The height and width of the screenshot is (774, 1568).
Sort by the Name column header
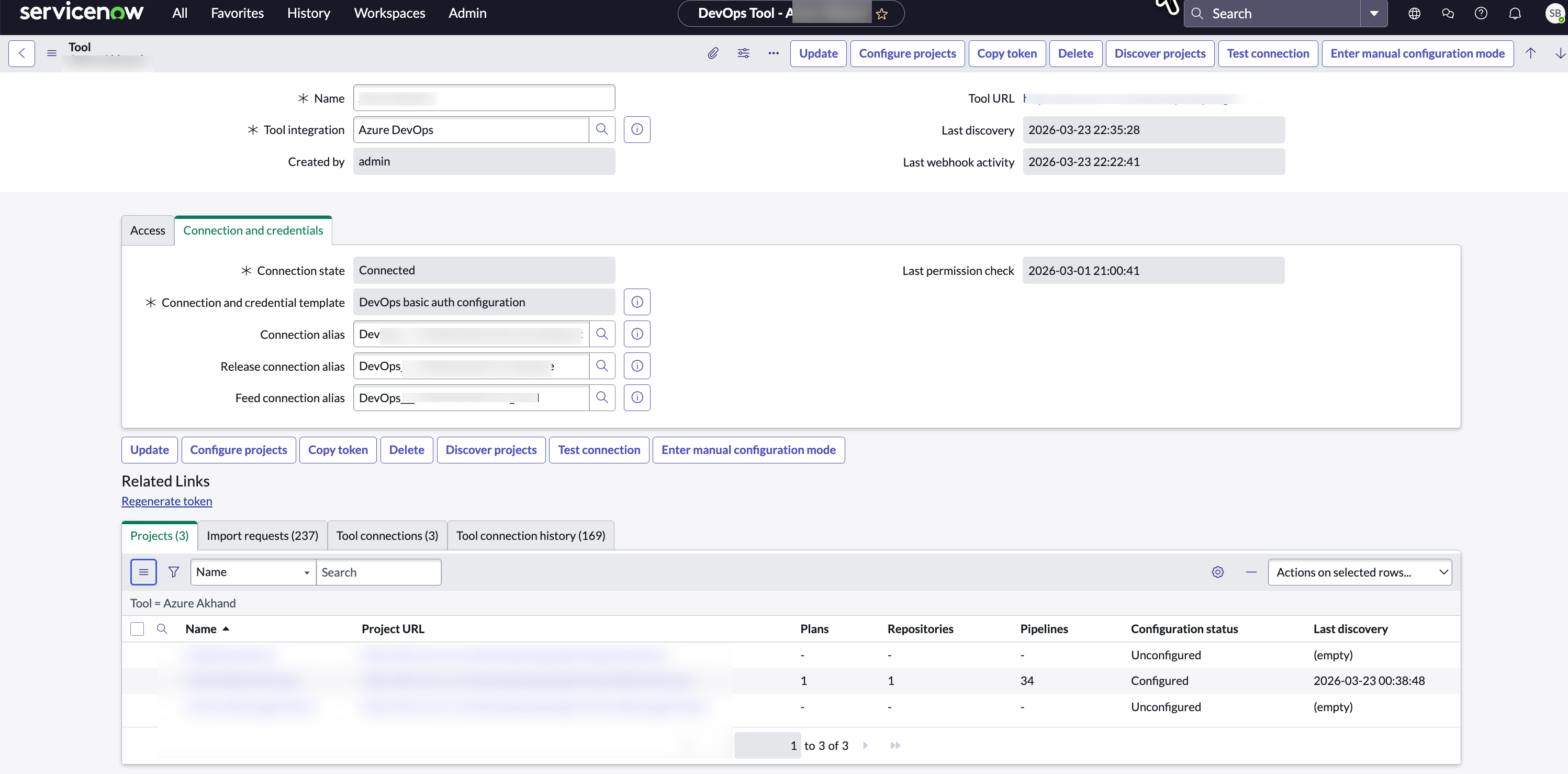(x=201, y=628)
